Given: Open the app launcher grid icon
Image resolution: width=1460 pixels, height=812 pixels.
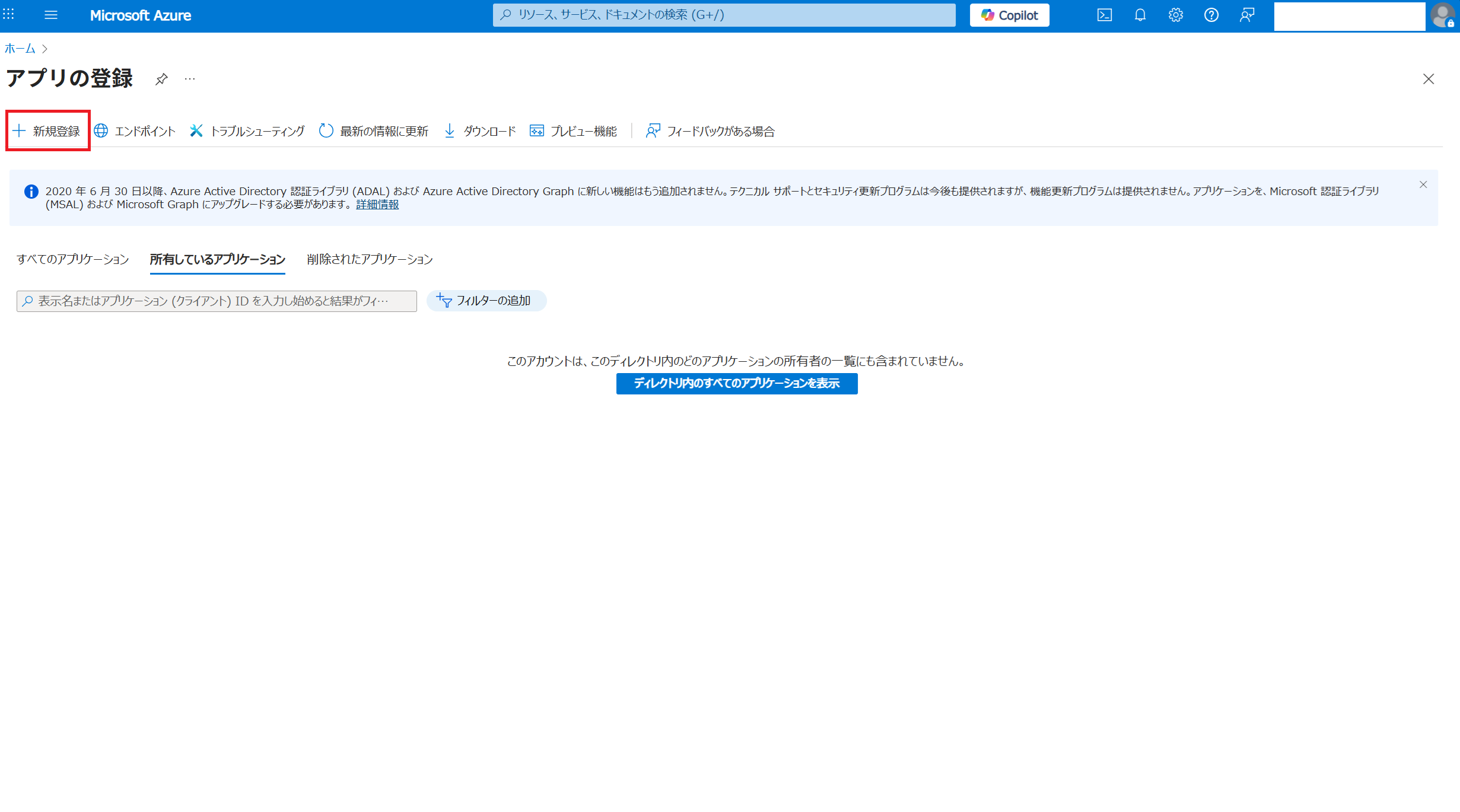Looking at the screenshot, I should (9, 14).
